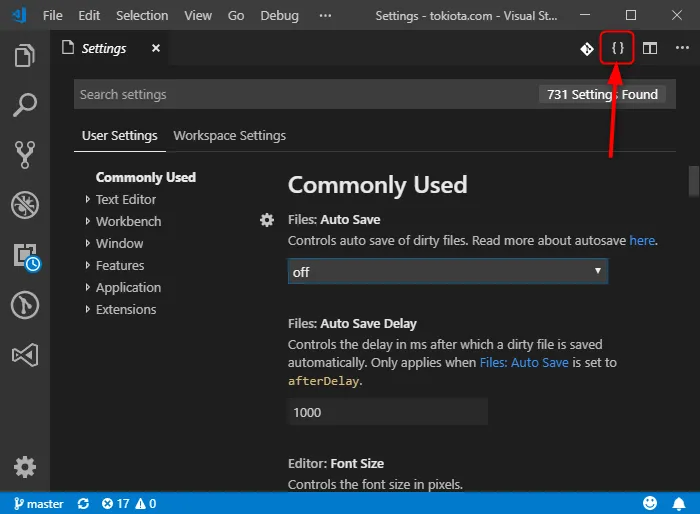This screenshot has height=514, width=700.
Task: Close the Settings editor tab
Action: point(156,48)
